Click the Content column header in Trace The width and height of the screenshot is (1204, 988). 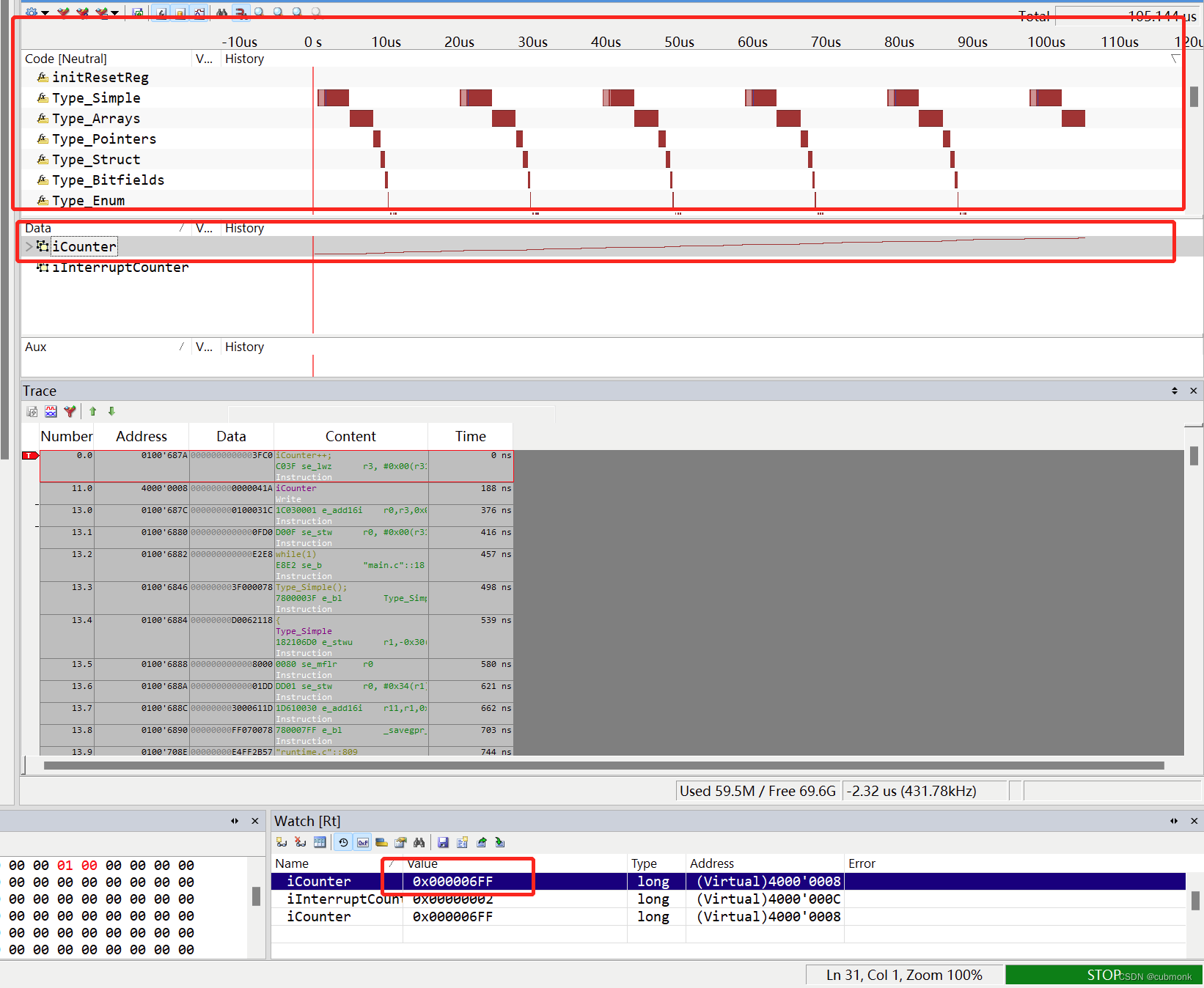[350, 437]
